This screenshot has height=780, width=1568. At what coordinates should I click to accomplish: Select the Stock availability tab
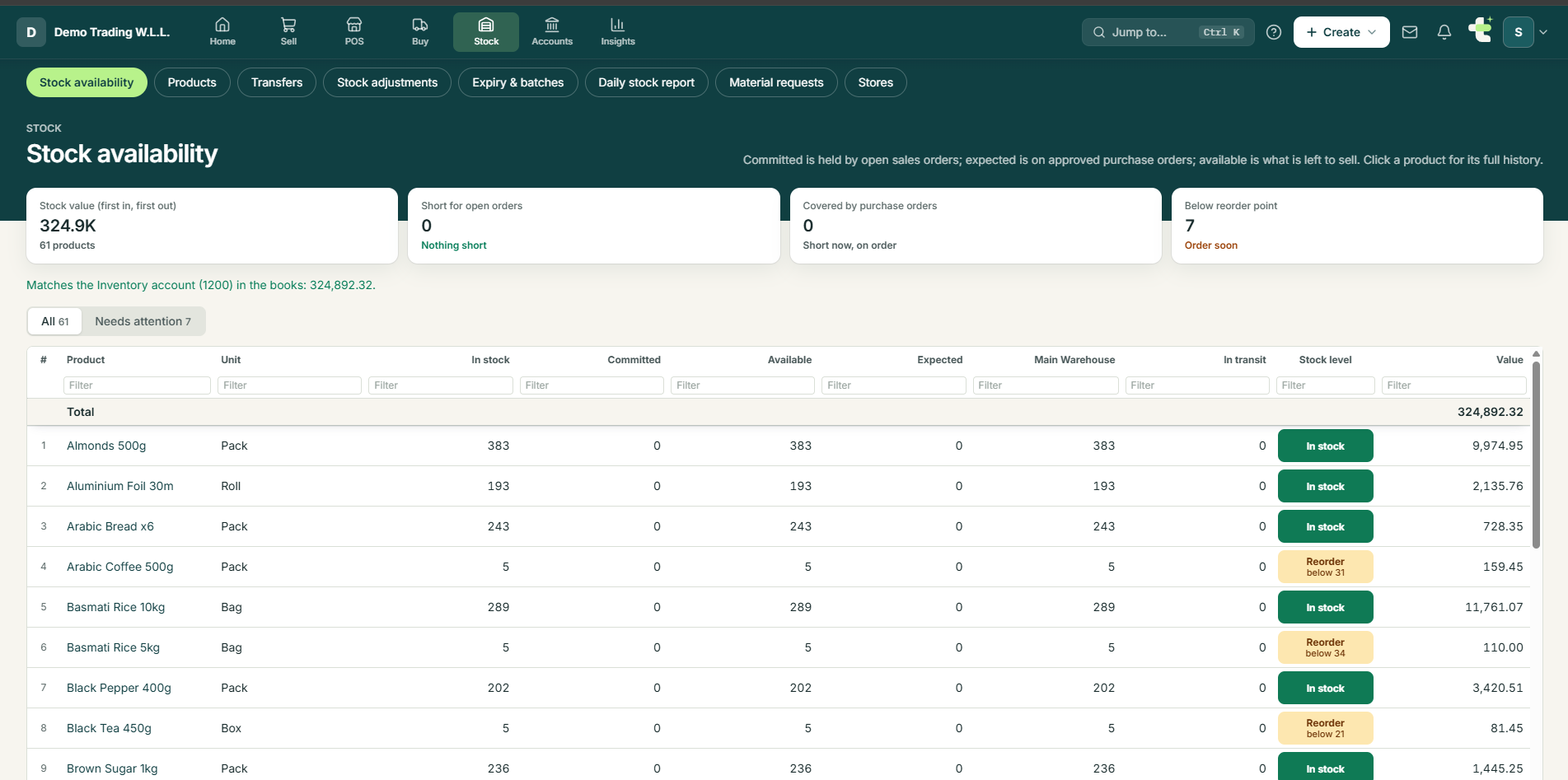[87, 82]
